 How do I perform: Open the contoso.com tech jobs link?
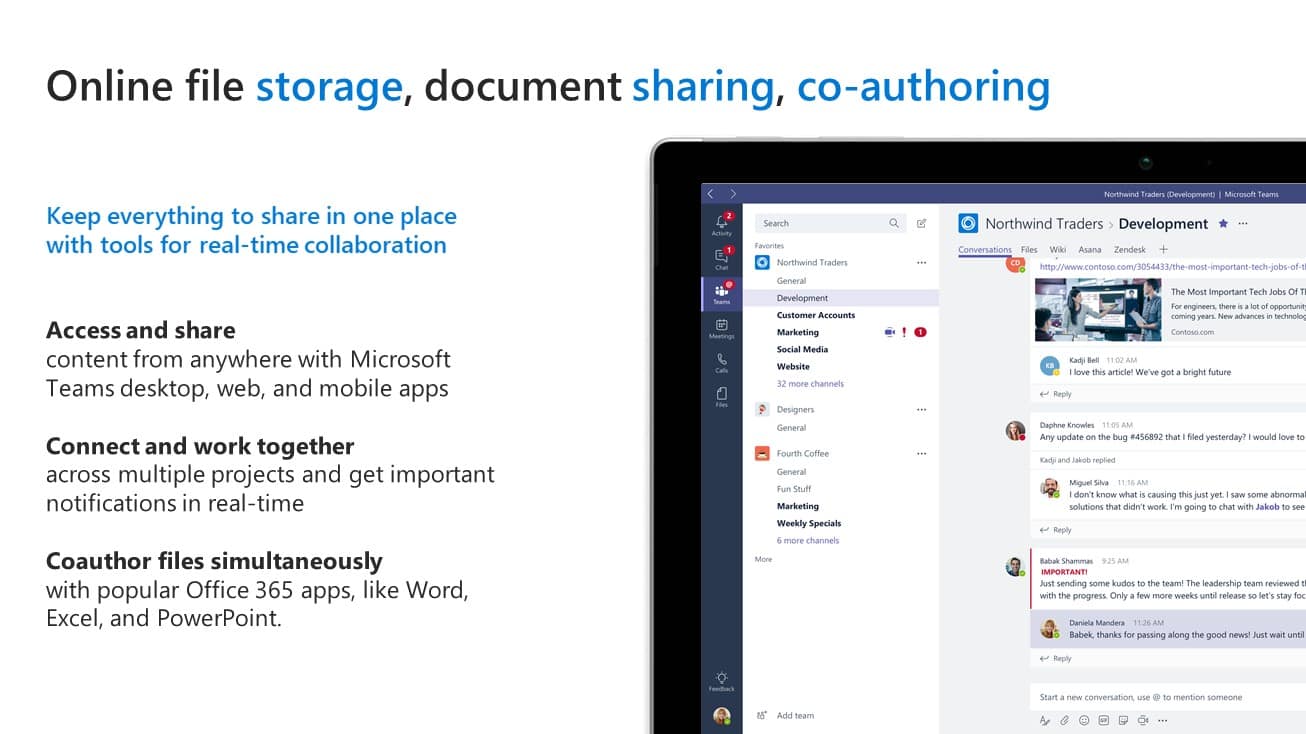(x=1172, y=267)
